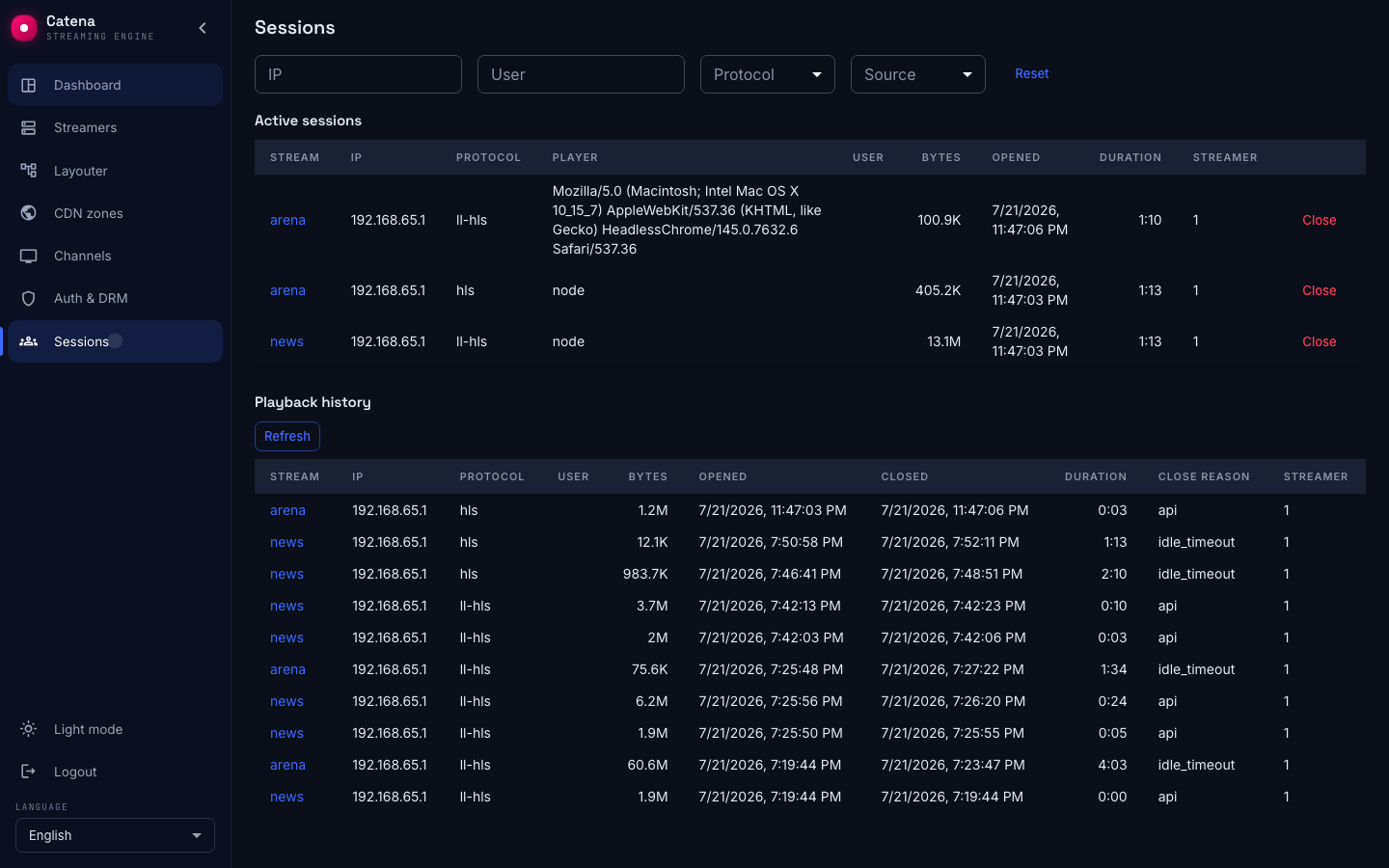Open Channels via its monitor icon
The image size is (1389, 868).
[x=29, y=256]
